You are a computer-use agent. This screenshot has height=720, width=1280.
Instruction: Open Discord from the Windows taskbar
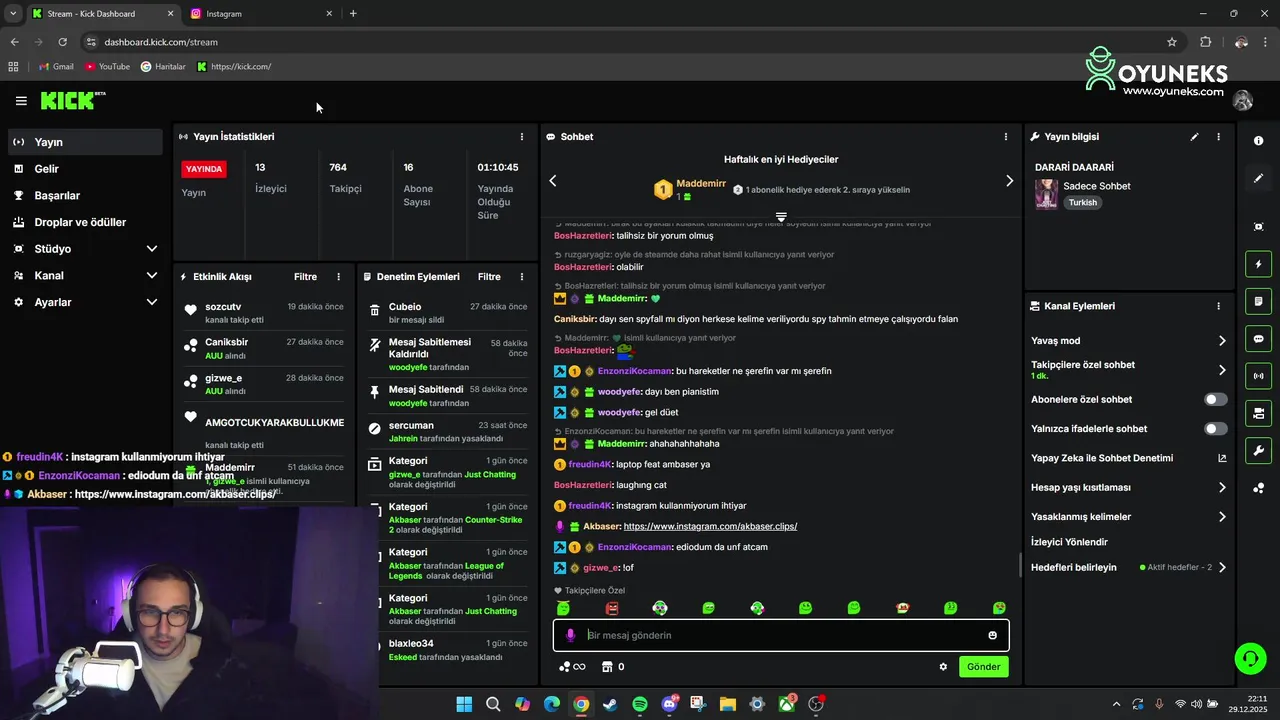[670, 704]
